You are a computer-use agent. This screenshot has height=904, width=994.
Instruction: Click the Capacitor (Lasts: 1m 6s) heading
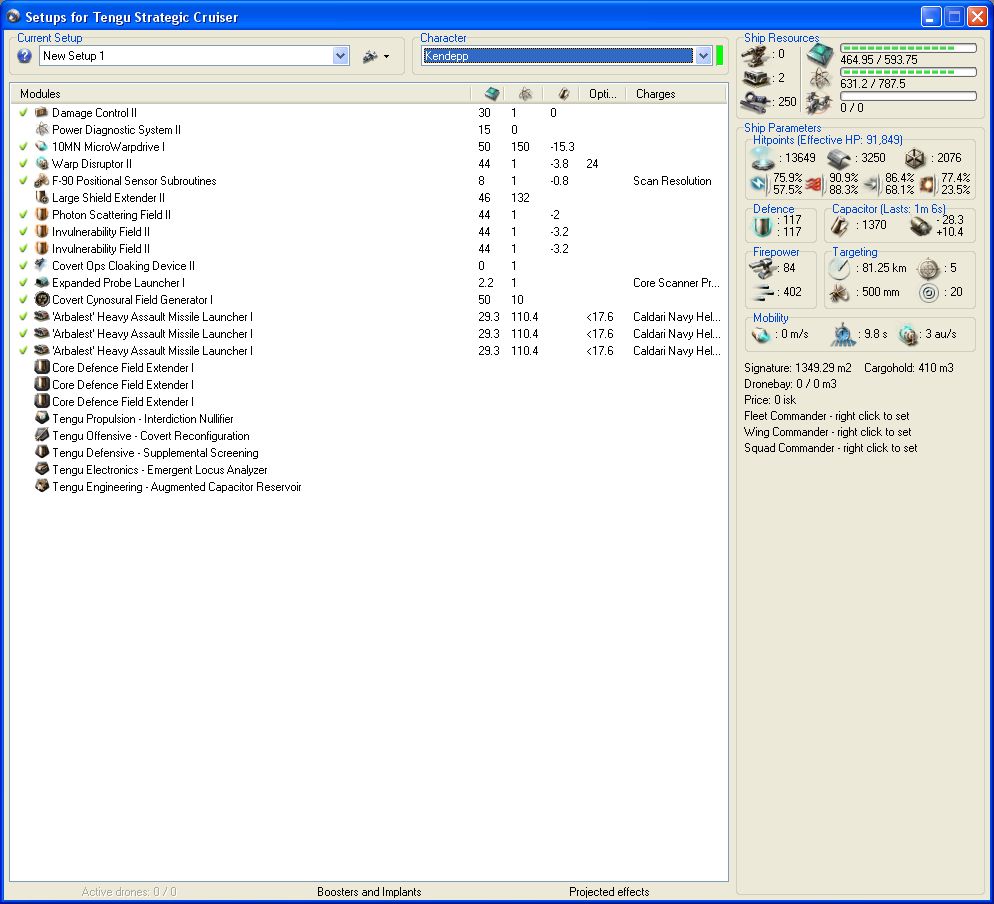[x=889, y=209]
